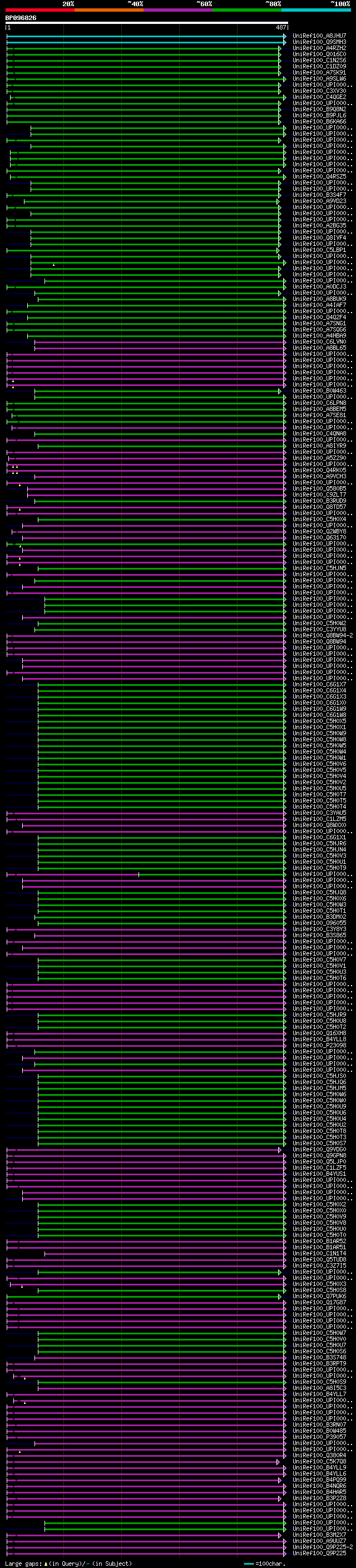Open hit UniRef100_C6G1W8
Screen dimensions: 356x1568
319,715
